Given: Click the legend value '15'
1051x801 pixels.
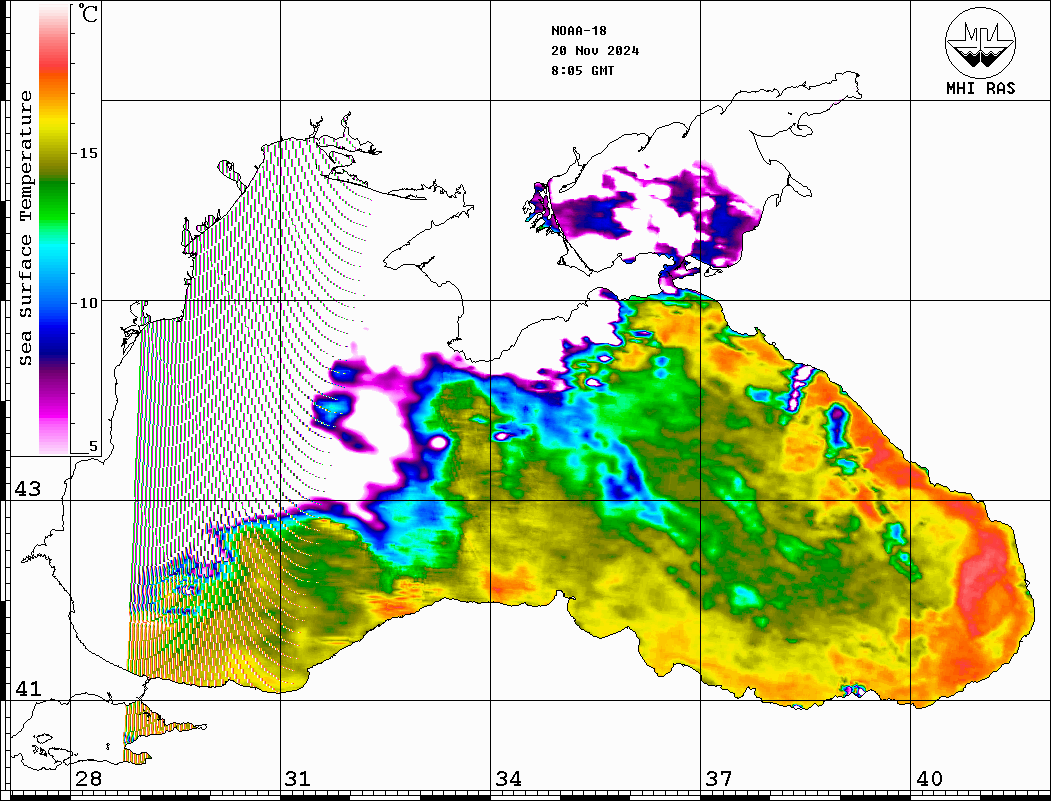Looking at the screenshot, I should [88, 153].
